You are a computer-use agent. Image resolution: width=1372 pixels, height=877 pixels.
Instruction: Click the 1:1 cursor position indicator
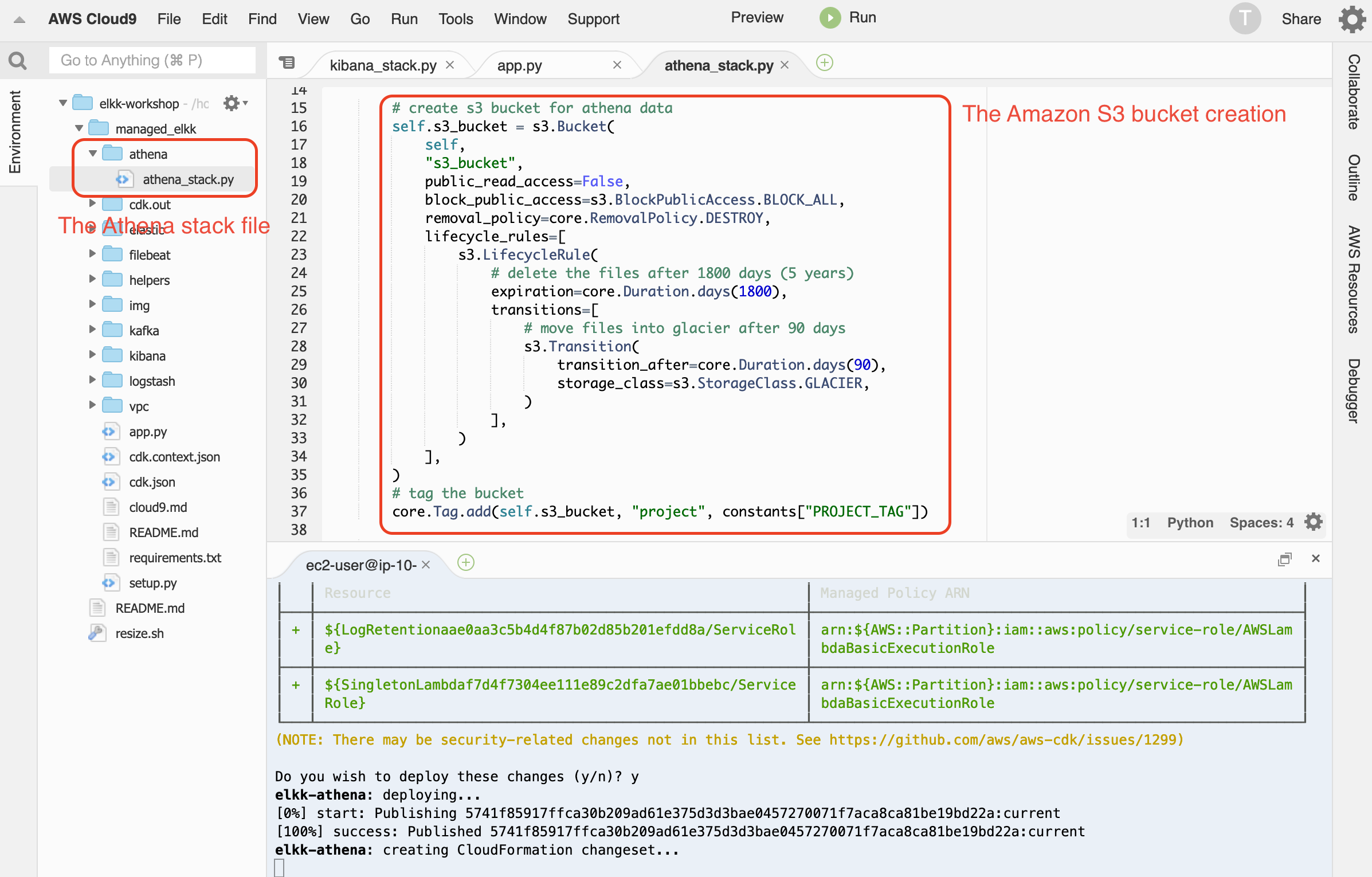point(1140,522)
